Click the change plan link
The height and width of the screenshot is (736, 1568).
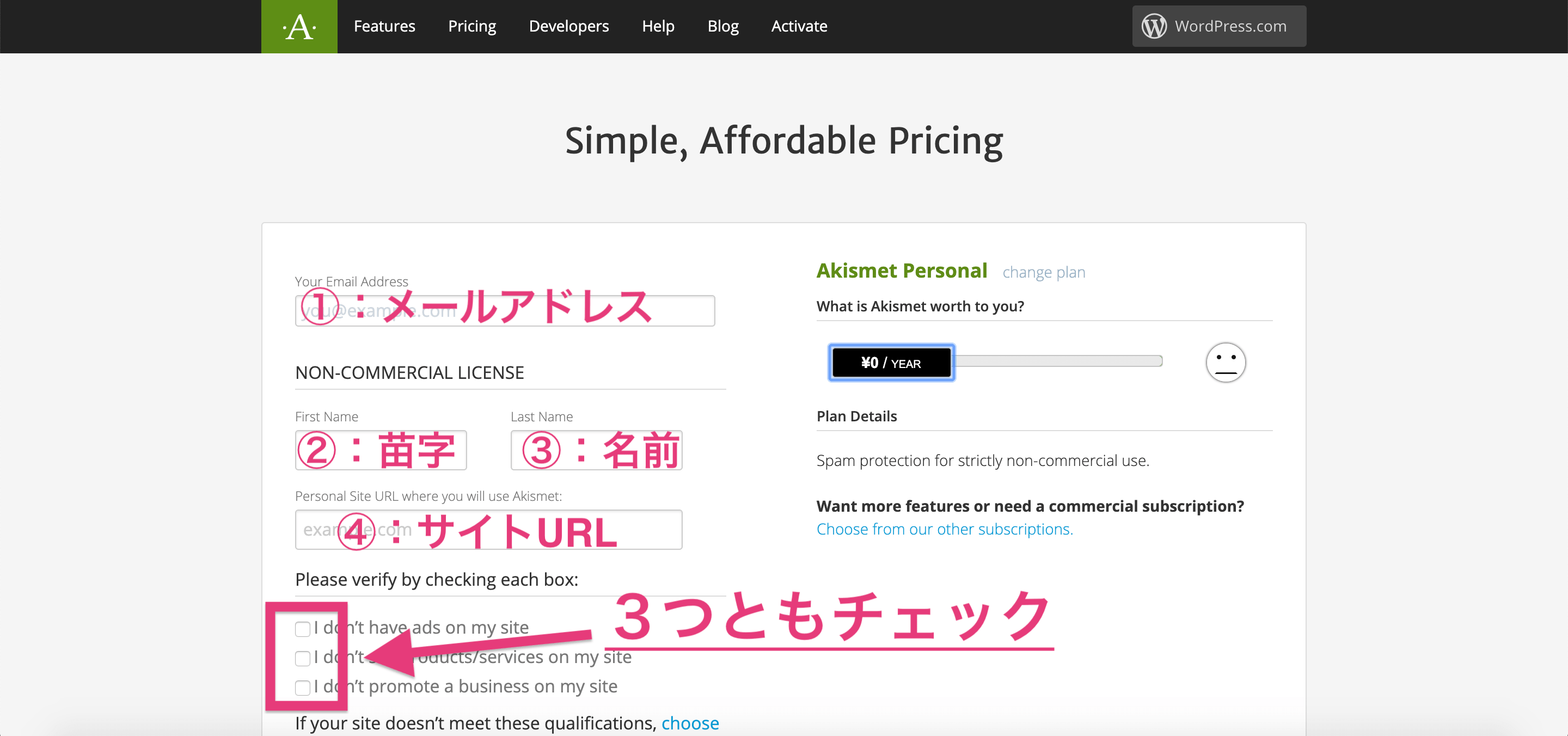pyautogui.click(x=1043, y=272)
